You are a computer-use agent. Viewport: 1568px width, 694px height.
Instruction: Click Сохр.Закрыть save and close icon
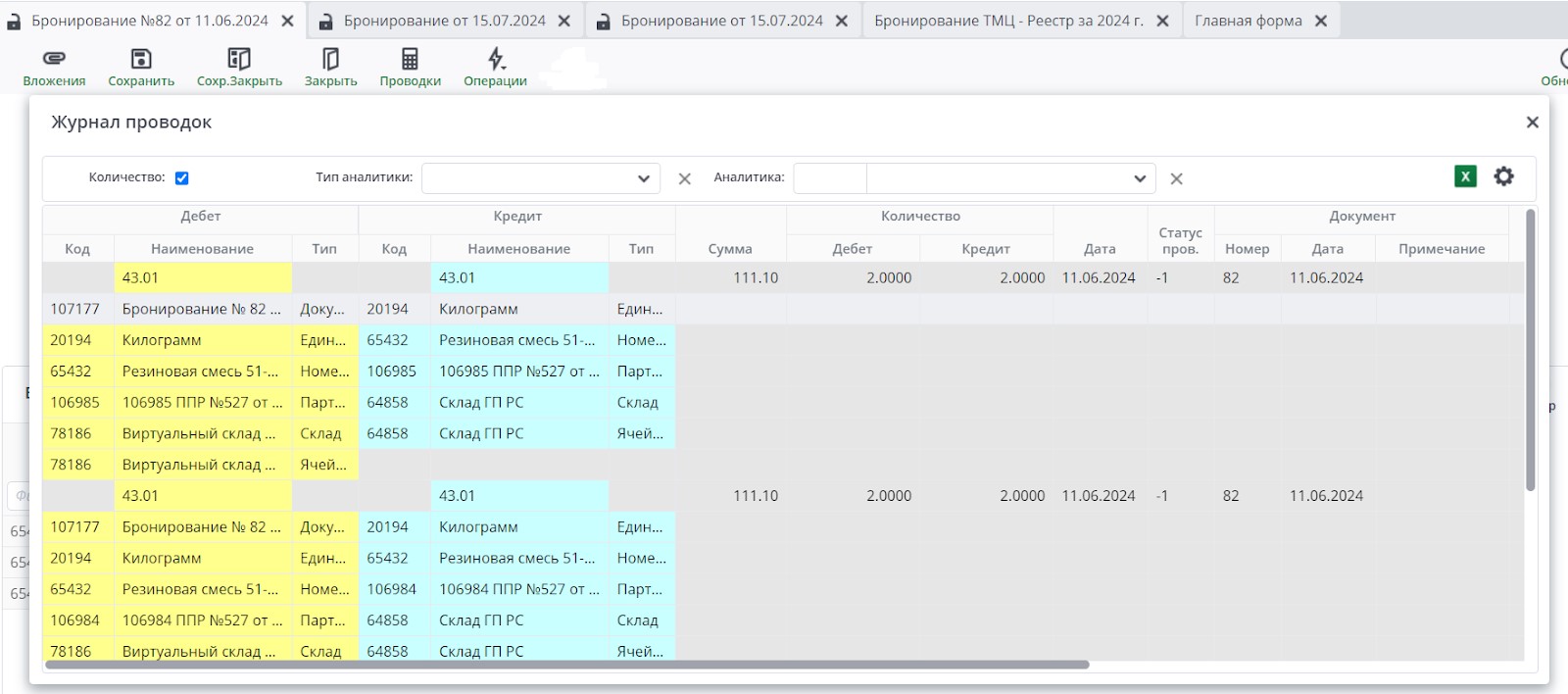[239, 60]
